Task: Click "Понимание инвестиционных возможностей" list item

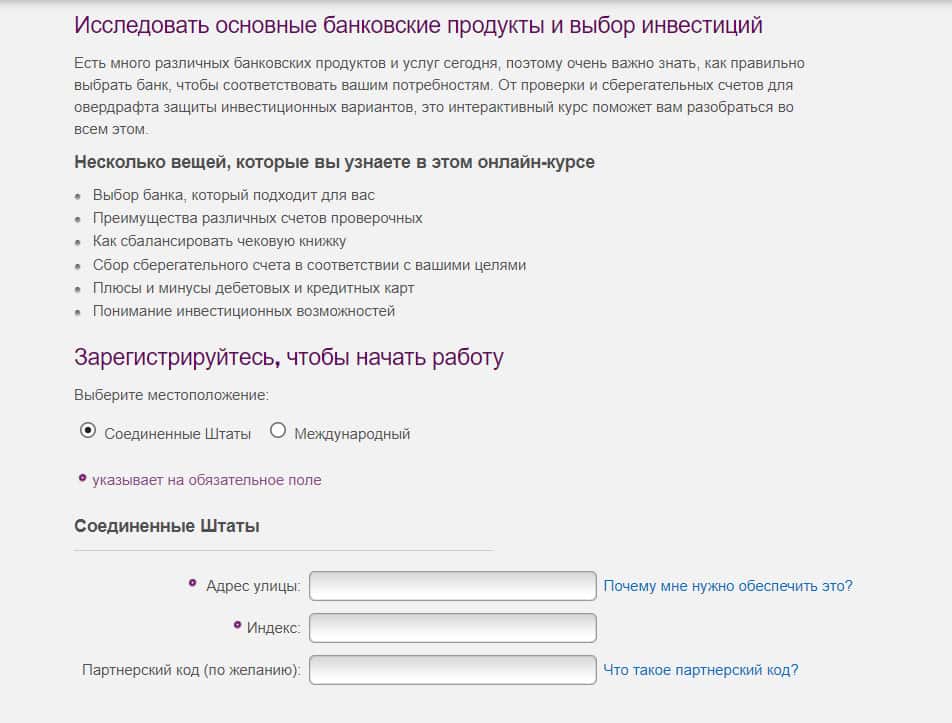Action: [x=243, y=311]
